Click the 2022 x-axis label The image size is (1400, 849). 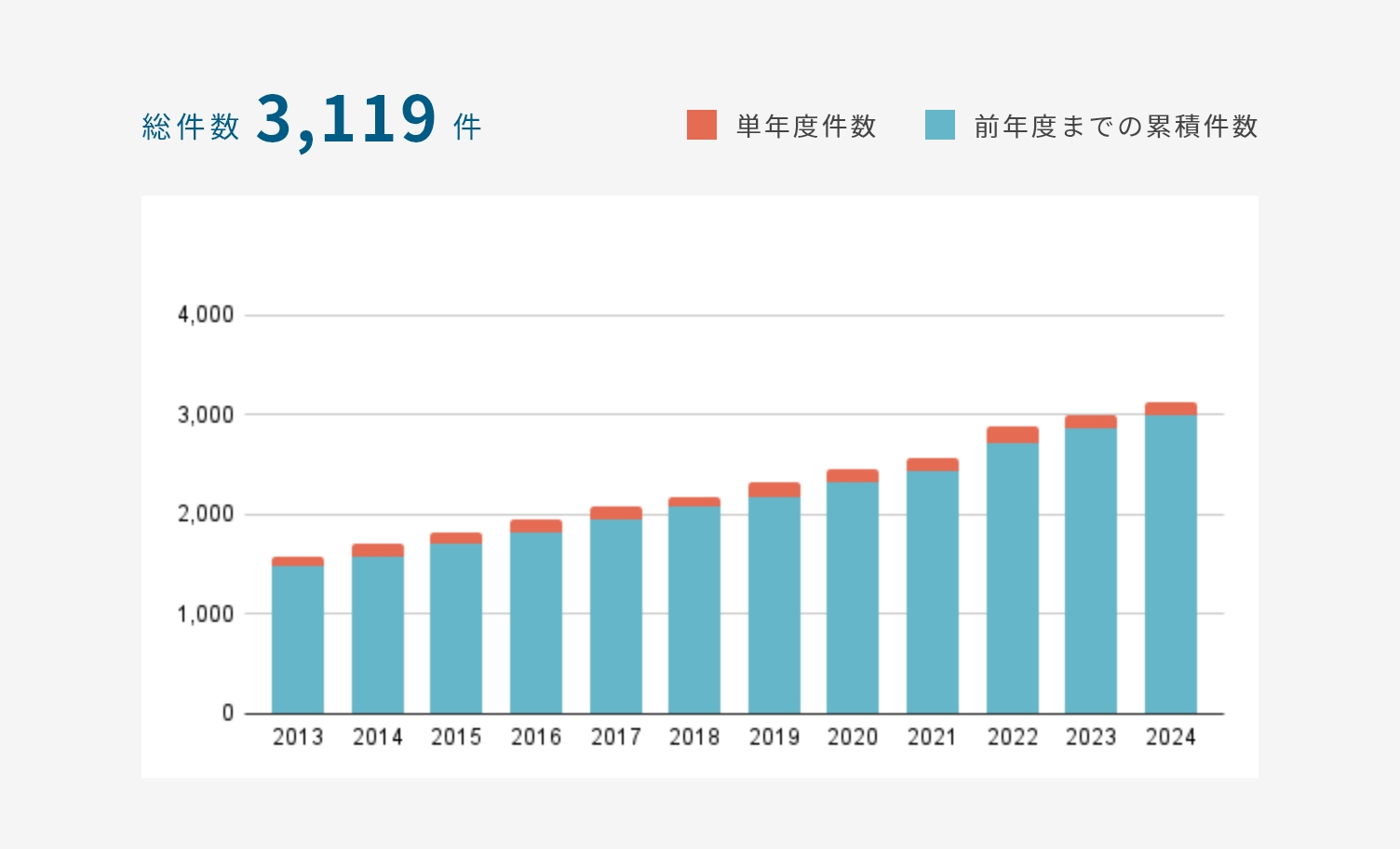pyautogui.click(x=1013, y=737)
